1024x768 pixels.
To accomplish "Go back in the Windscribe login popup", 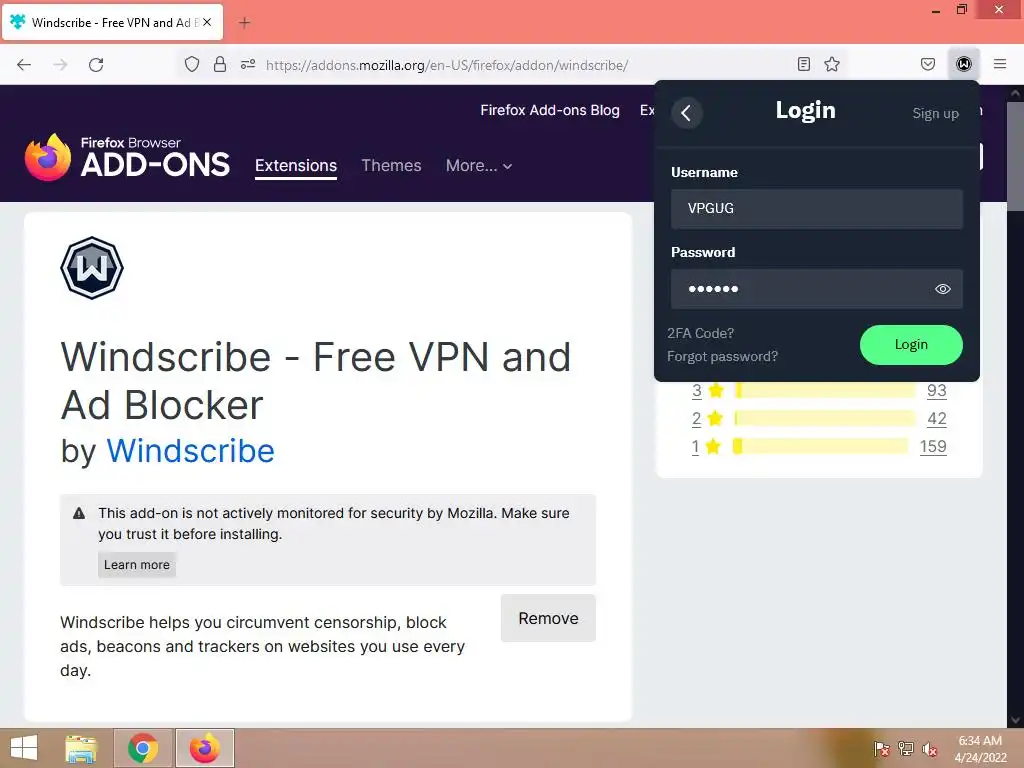I will coord(686,113).
